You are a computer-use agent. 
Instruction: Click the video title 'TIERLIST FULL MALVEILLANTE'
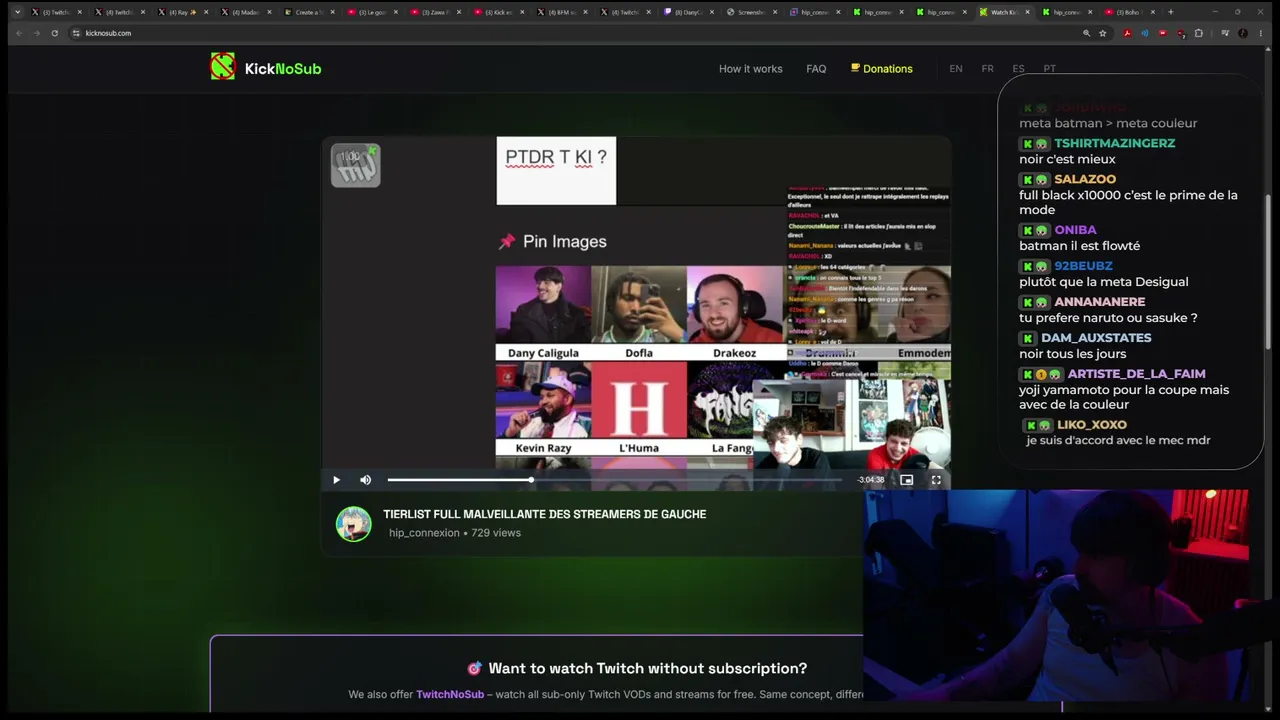click(545, 514)
